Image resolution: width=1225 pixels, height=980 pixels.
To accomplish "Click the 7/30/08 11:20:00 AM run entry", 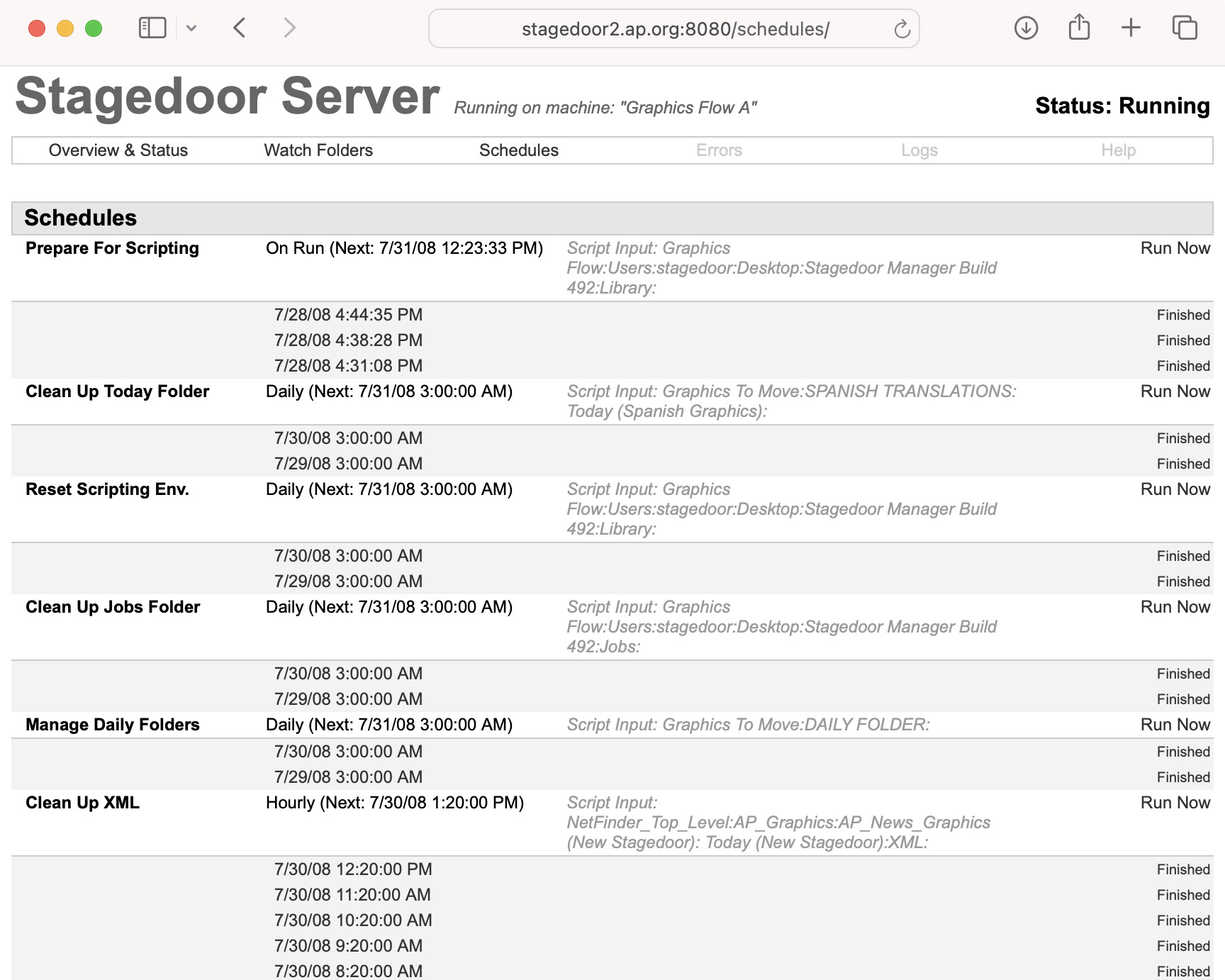I will (352, 895).
